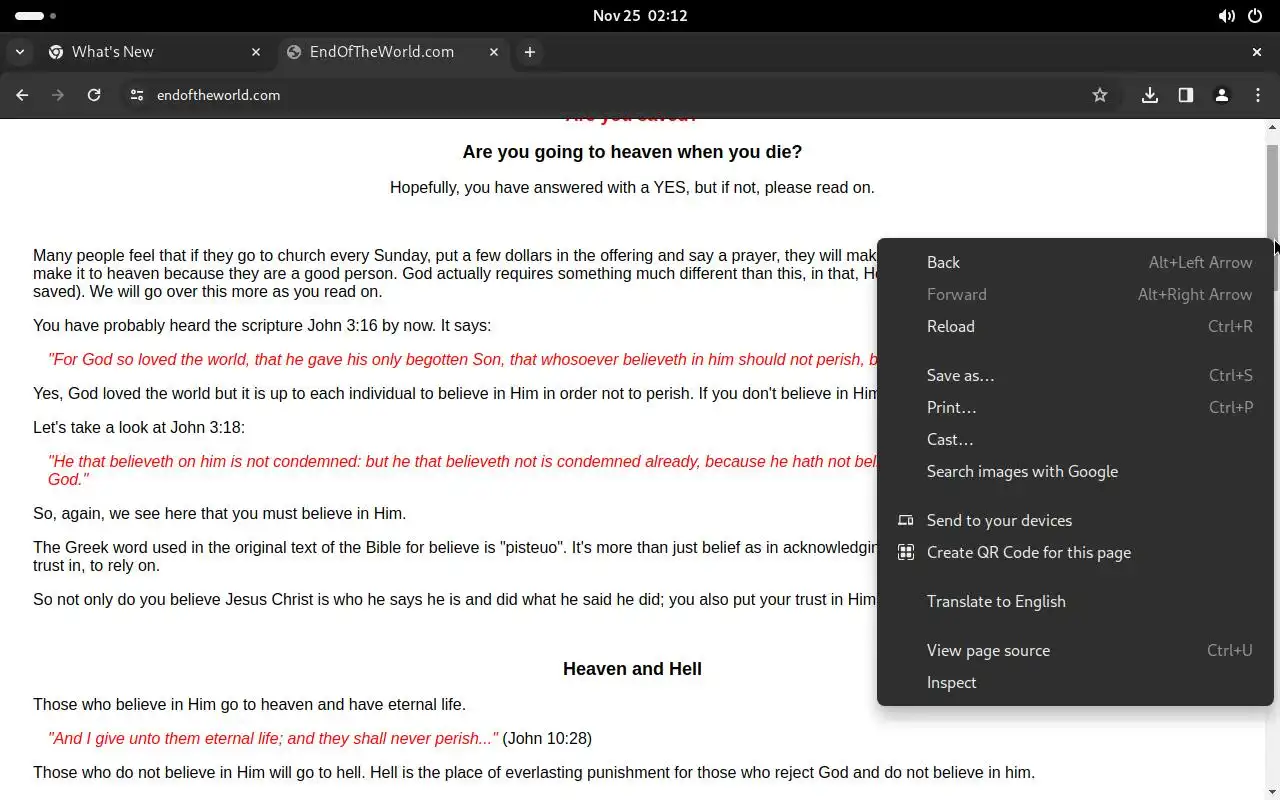Screen dimensions: 1280x800
Task: Click text 'Let's take a look at John 3:18:'
Action: (x=139, y=427)
